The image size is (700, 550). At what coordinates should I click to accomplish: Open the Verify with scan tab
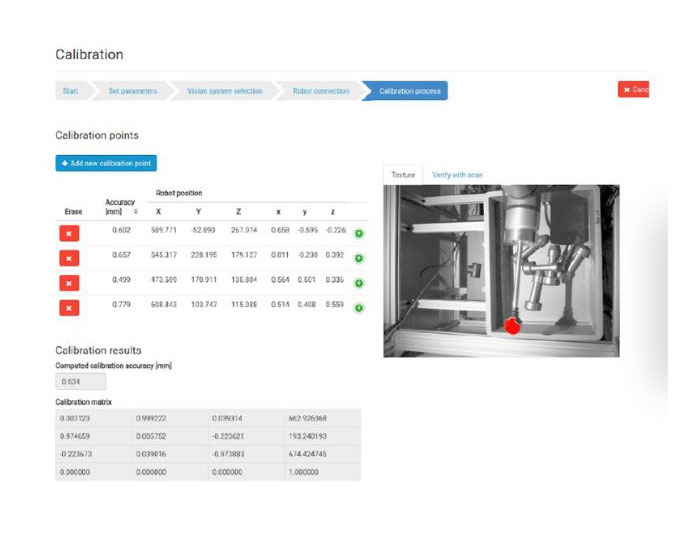coord(457,175)
